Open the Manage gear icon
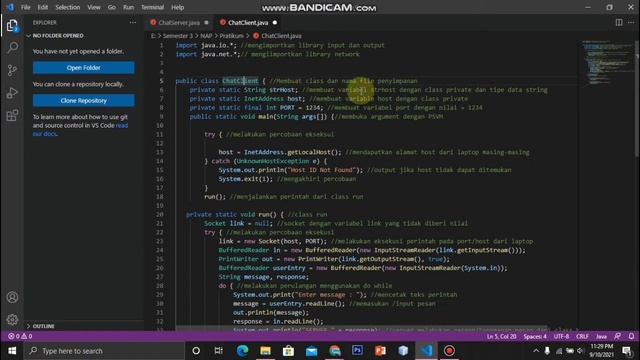 coord(12,319)
